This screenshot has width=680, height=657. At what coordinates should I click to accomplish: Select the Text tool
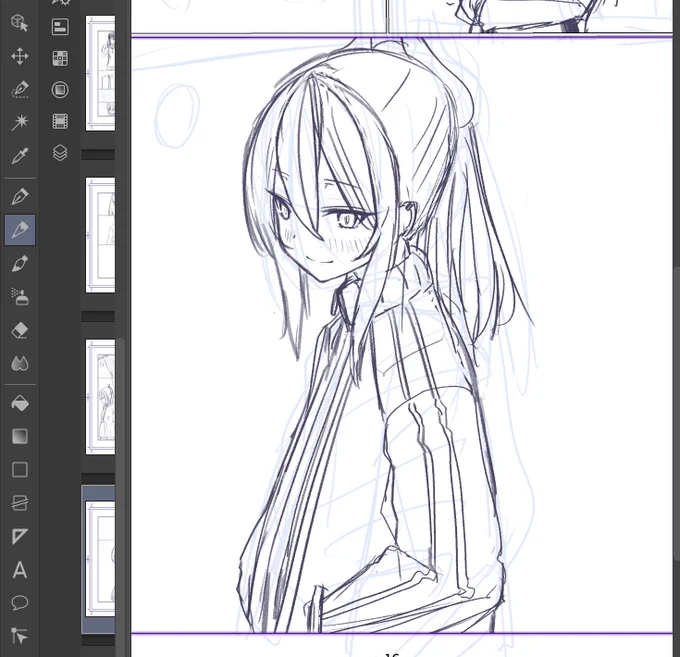tap(20, 569)
